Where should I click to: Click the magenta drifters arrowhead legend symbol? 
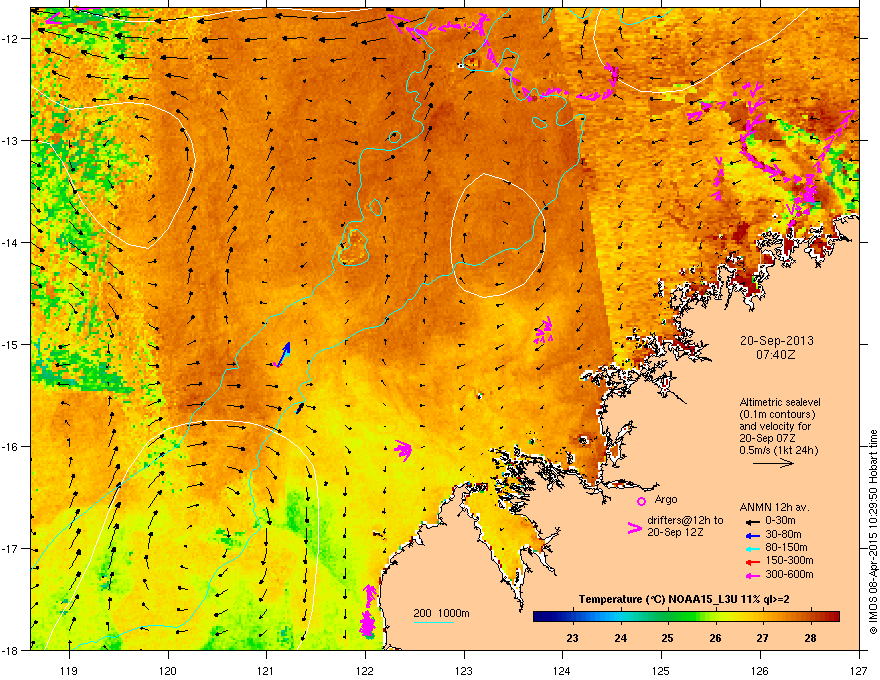(x=634, y=528)
